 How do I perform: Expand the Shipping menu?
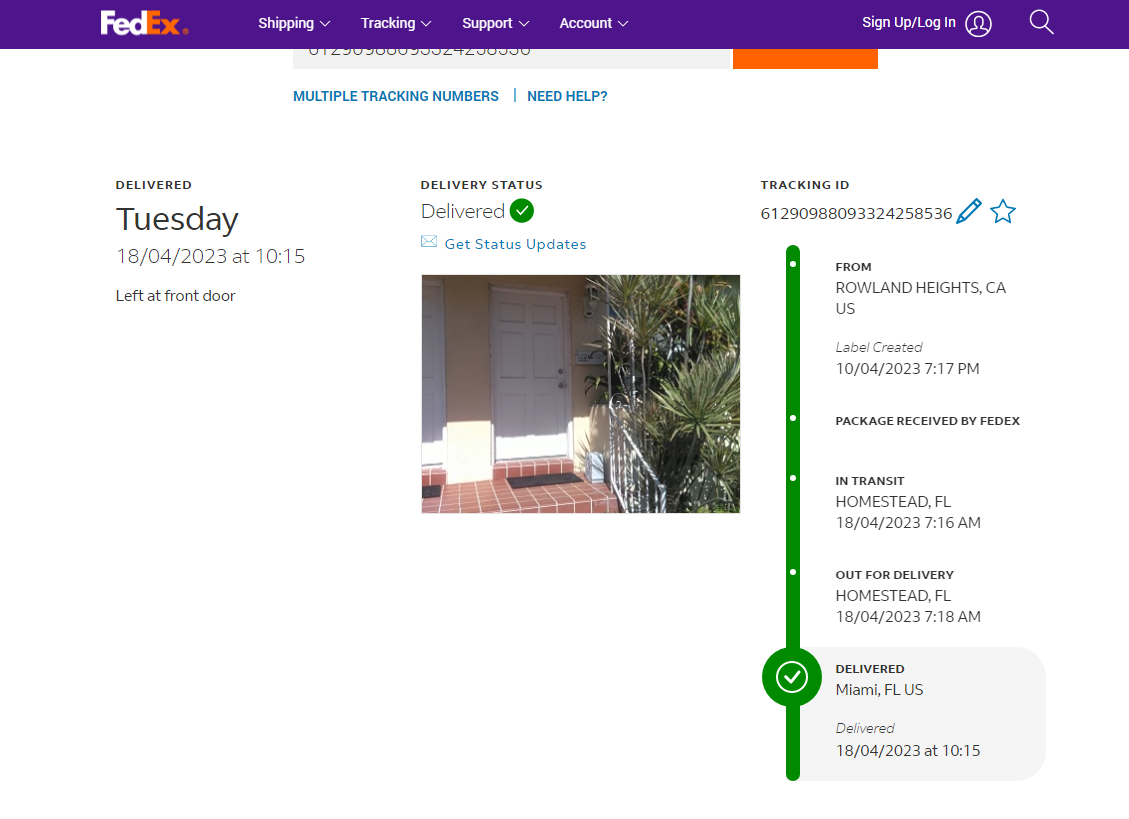coord(294,23)
